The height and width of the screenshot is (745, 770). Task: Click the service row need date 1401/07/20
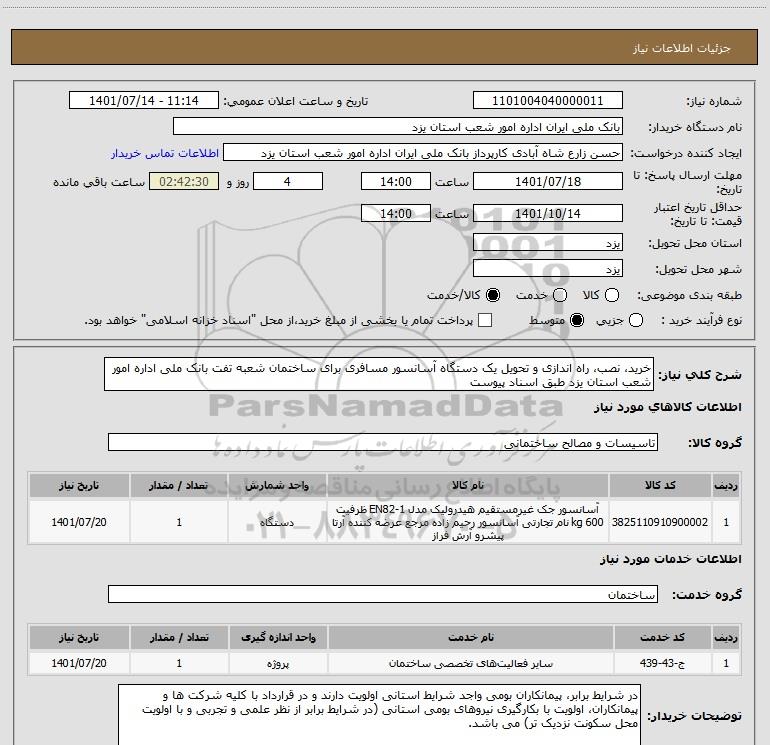pyautogui.click(x=79, y=663)
